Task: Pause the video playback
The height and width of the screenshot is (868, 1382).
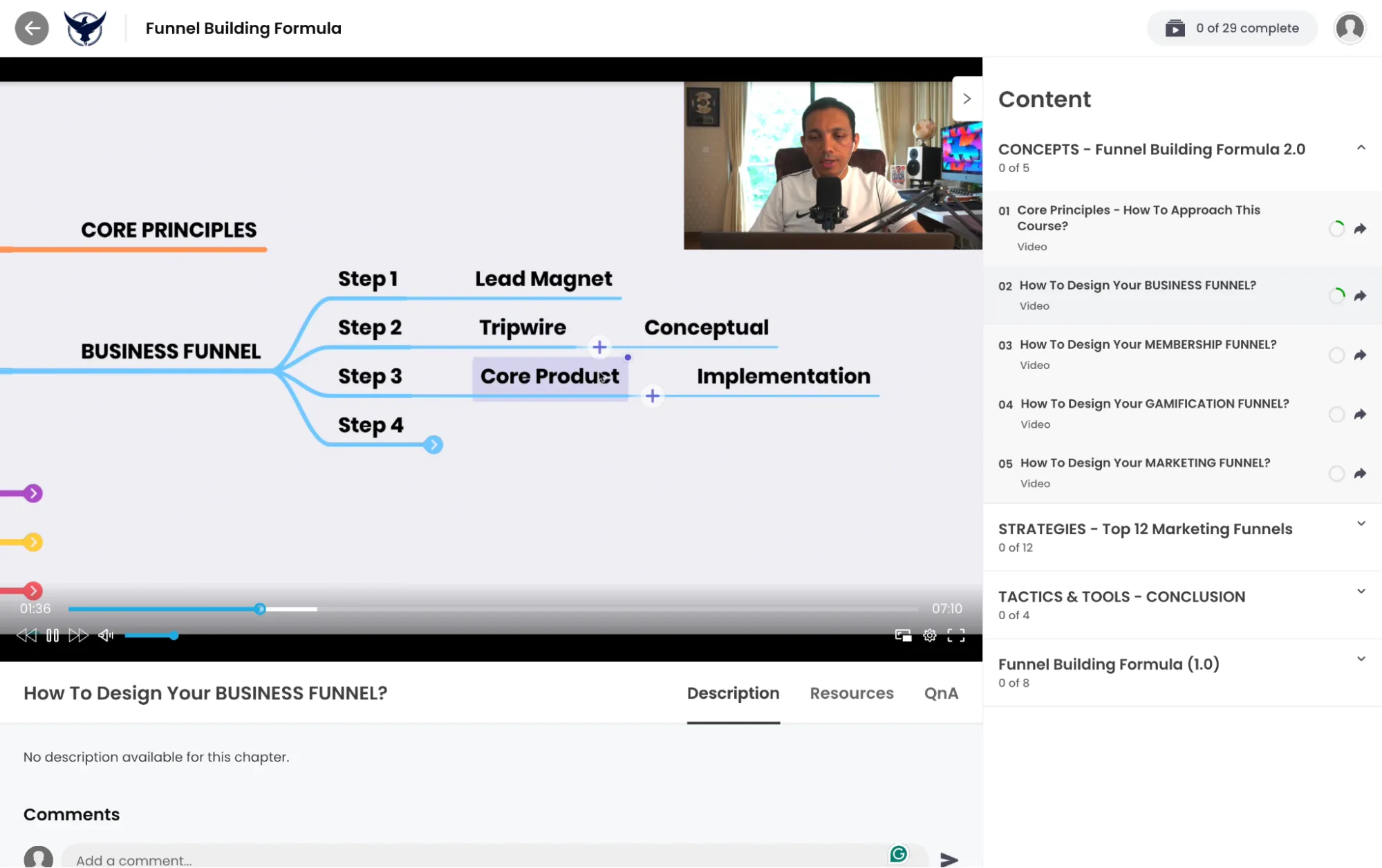Action: coord(53,634)
